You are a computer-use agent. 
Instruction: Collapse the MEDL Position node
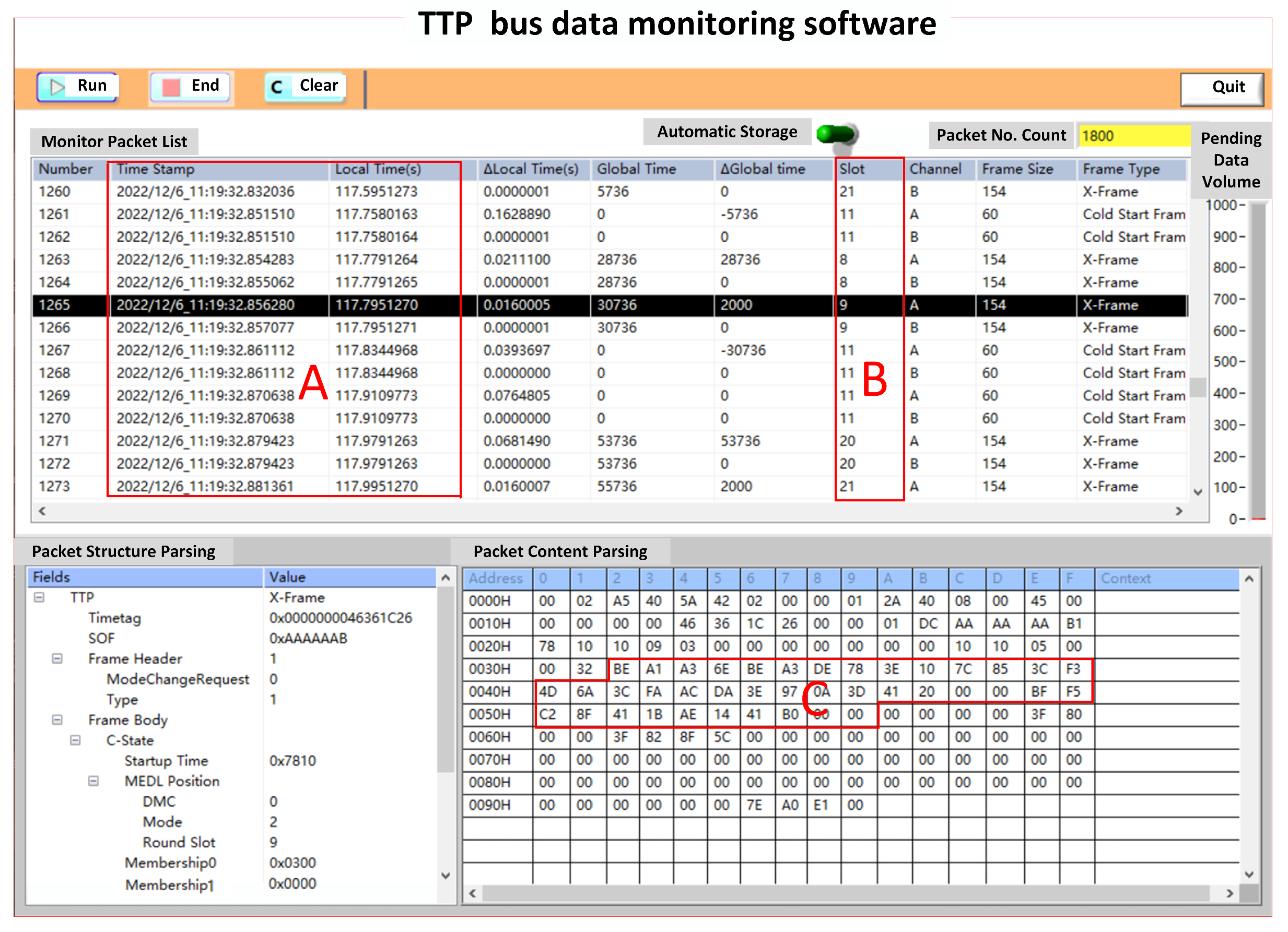[93, 782]
